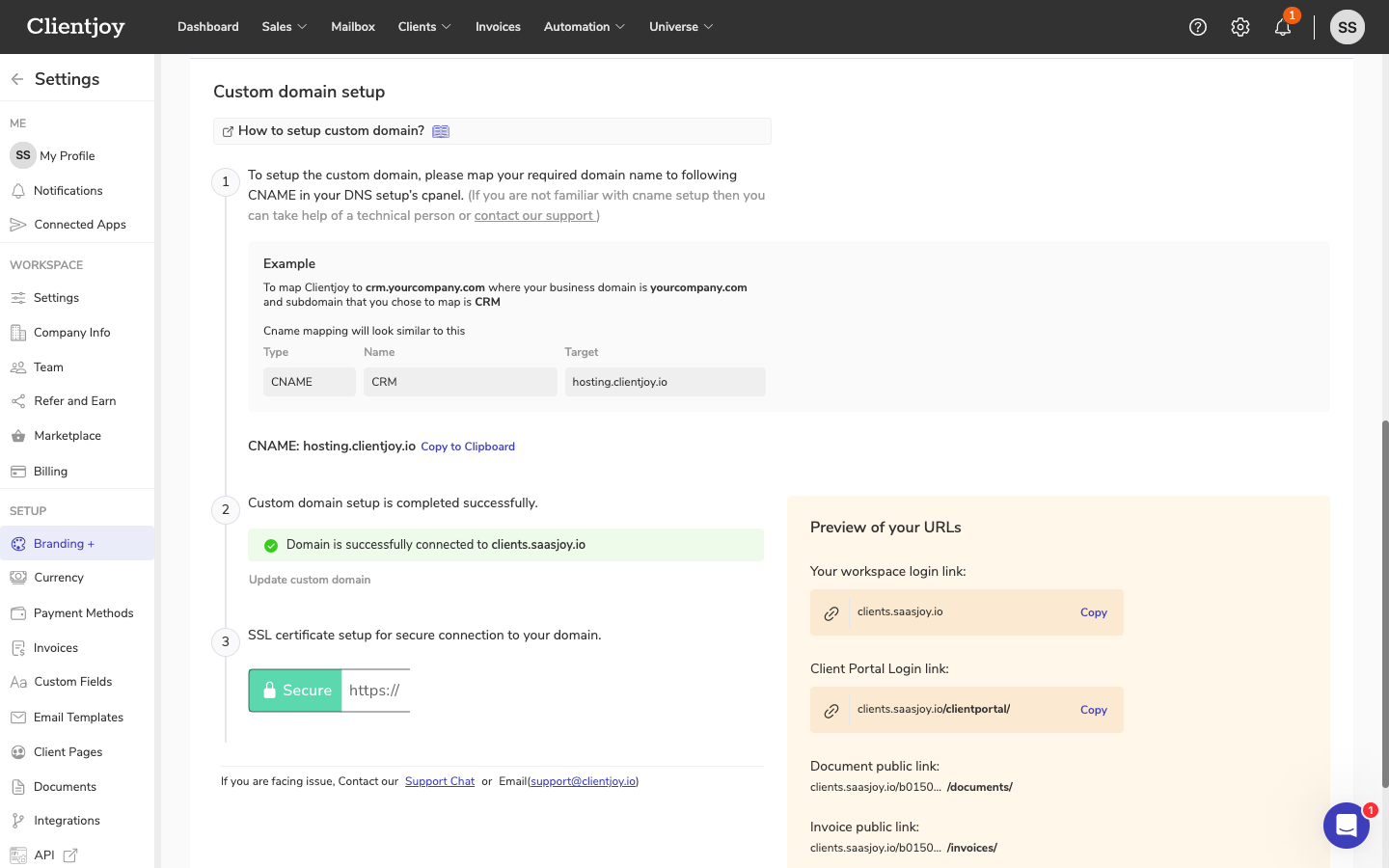Click the SS avatar in top right

pos(1347,26)
